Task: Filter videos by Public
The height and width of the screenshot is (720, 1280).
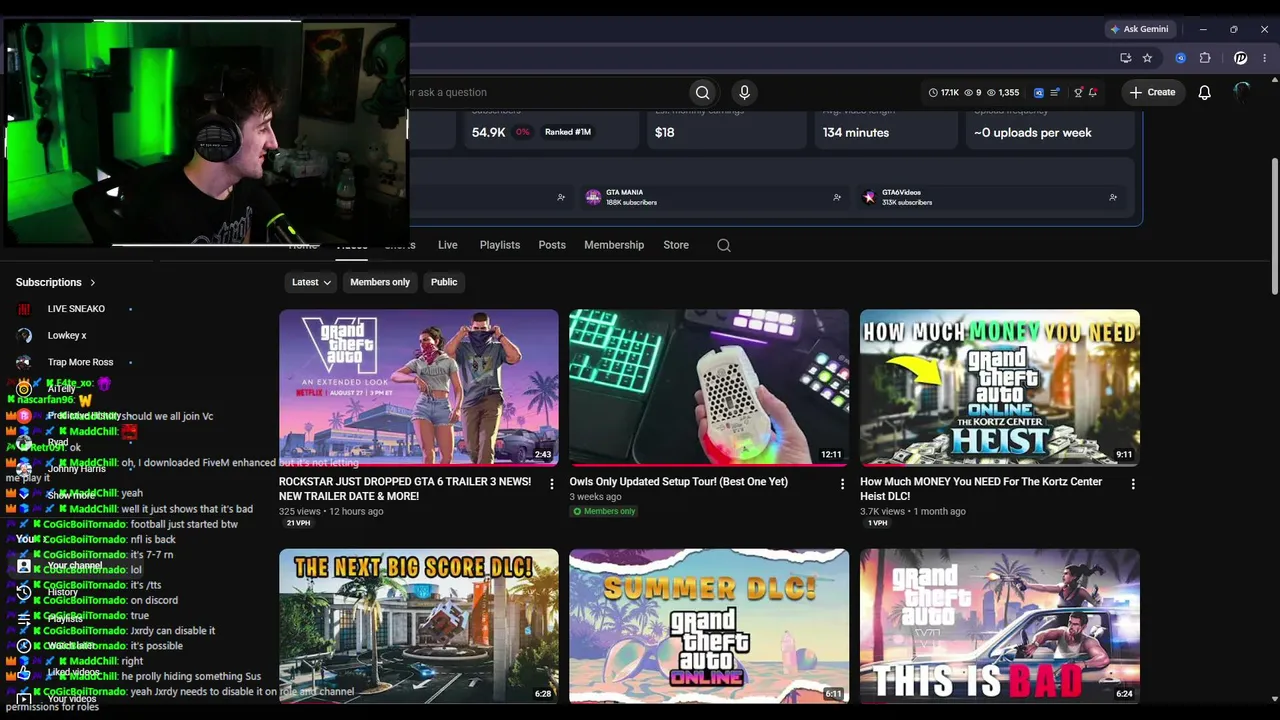Action: point(444,282)
